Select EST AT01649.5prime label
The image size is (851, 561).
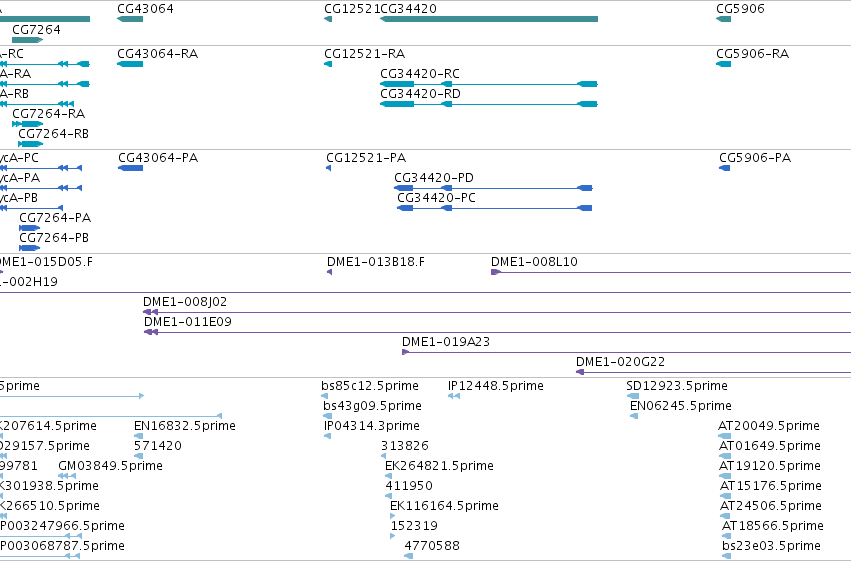coord(770,447)
